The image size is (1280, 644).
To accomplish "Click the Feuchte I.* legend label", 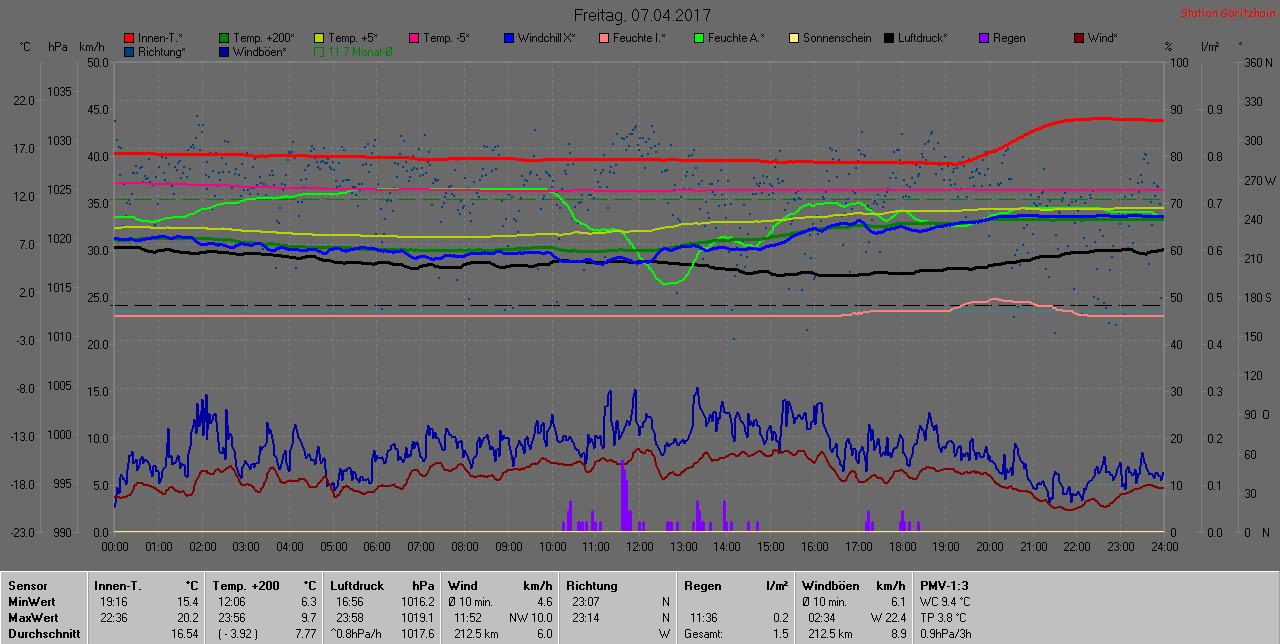I will [x=640, y=38].
